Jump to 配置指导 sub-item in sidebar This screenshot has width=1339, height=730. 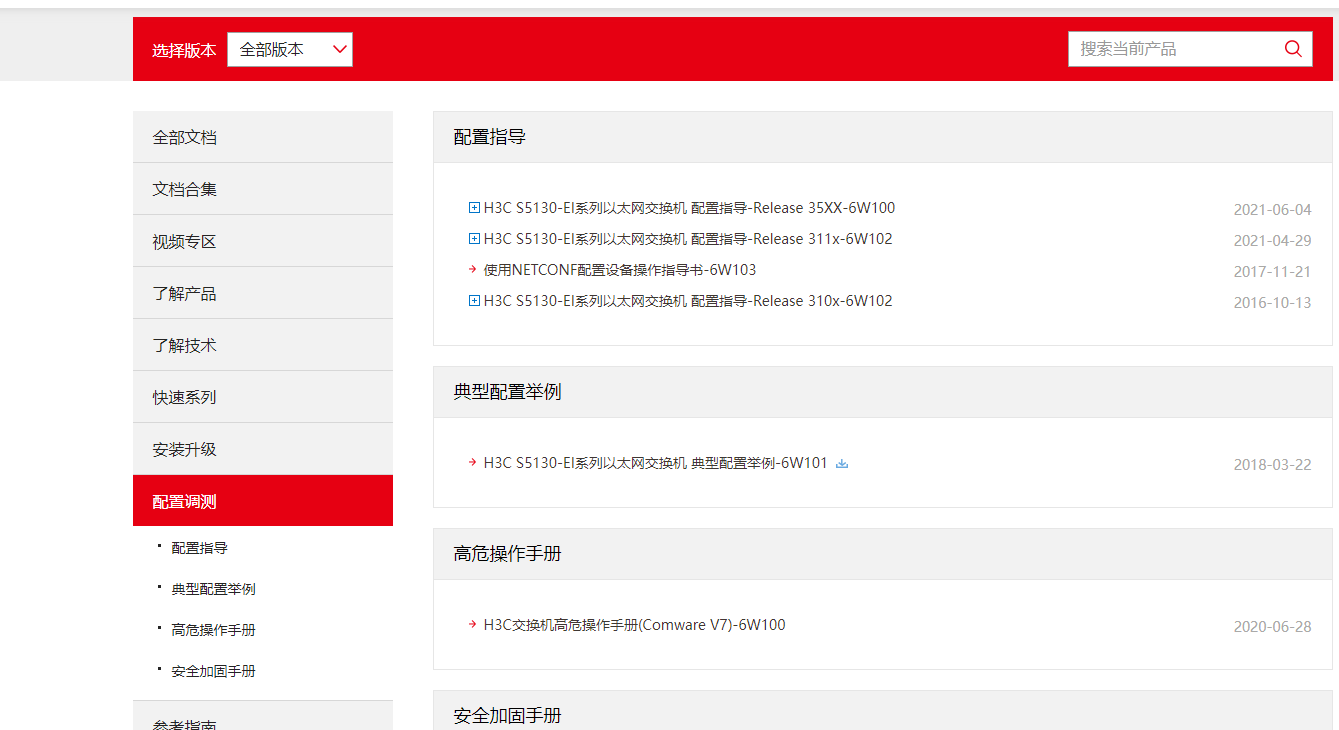200,548
